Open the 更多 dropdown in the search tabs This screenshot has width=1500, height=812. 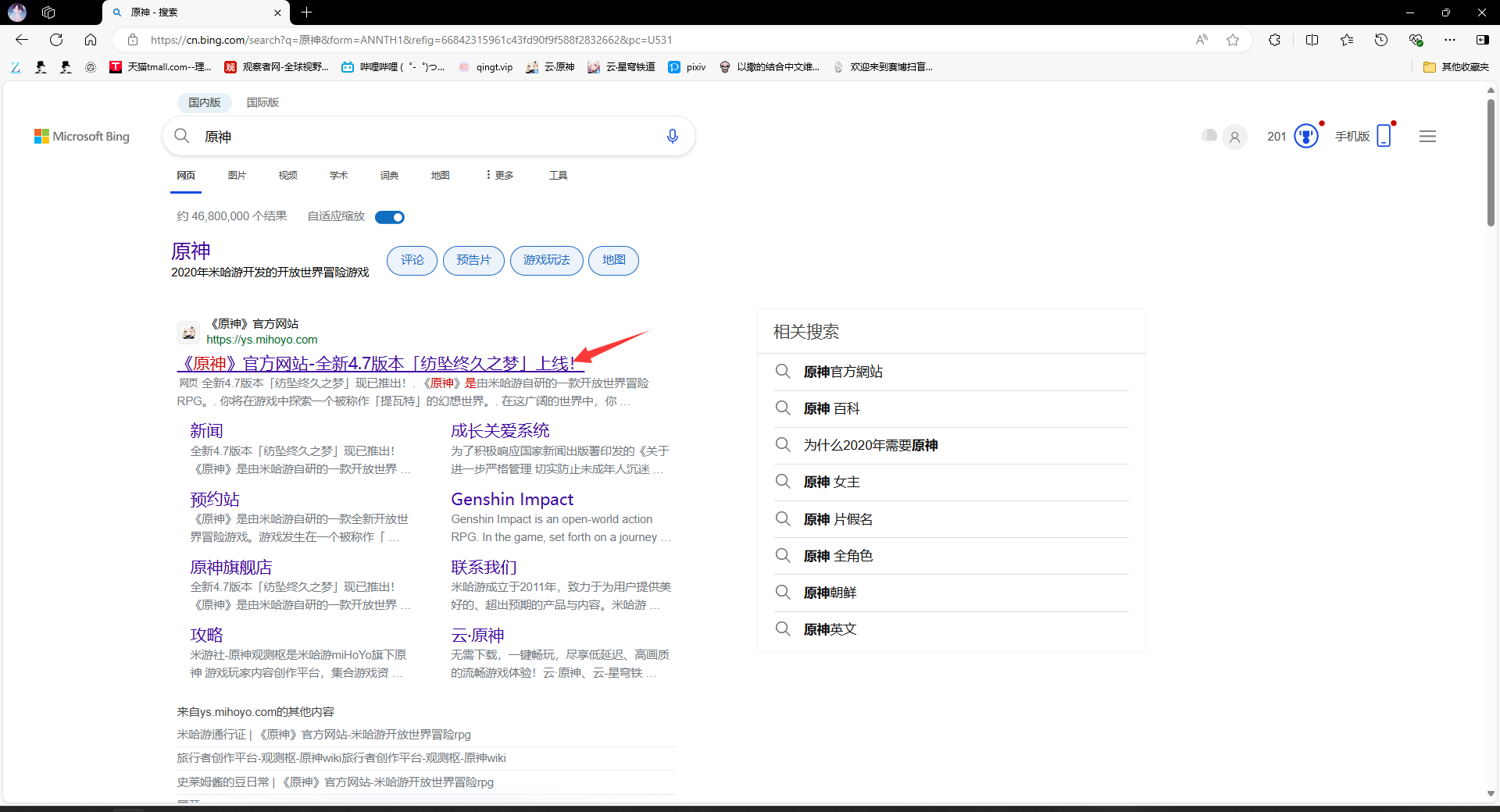(x=499, y=175)
